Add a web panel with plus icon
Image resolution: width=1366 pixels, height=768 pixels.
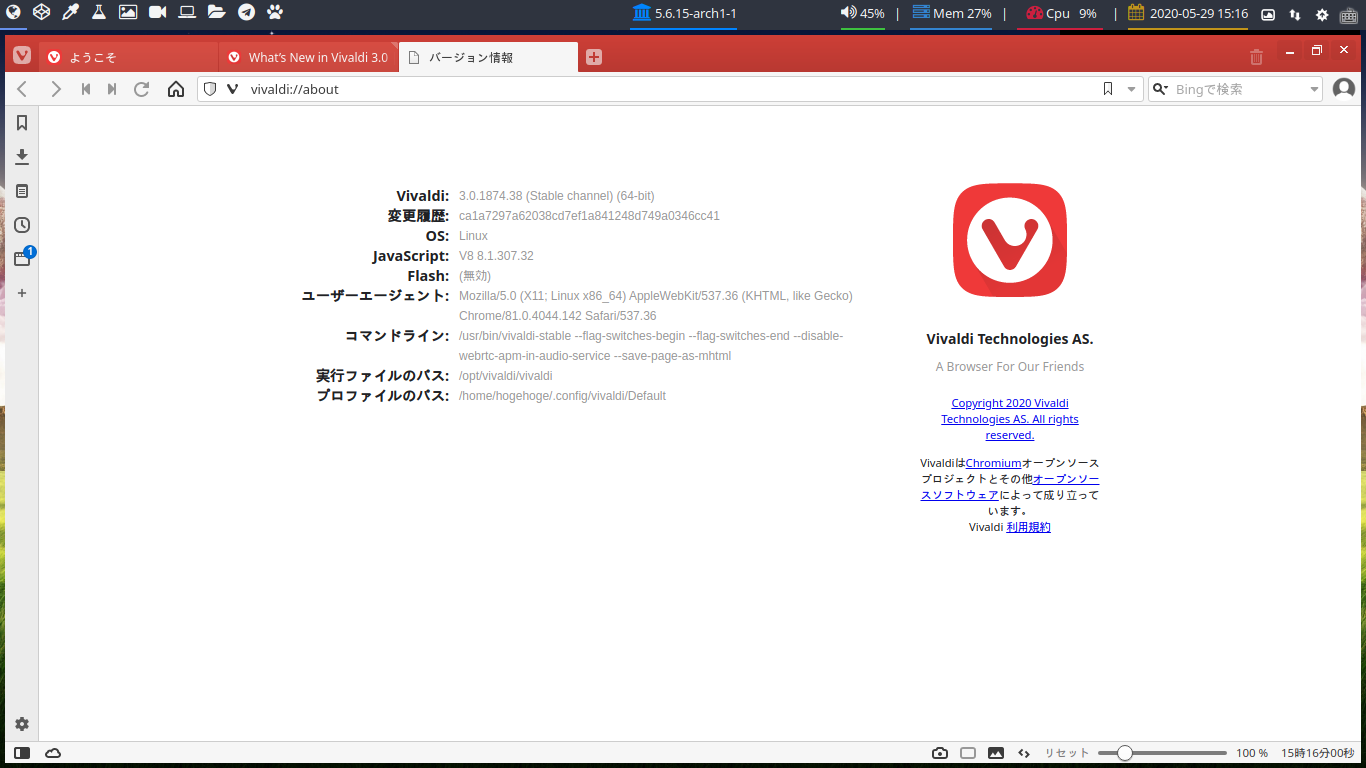point(21,293)
